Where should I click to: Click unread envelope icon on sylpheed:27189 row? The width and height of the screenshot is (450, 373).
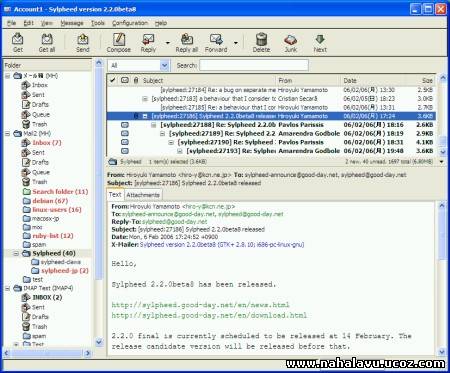(x=125, y=133)
